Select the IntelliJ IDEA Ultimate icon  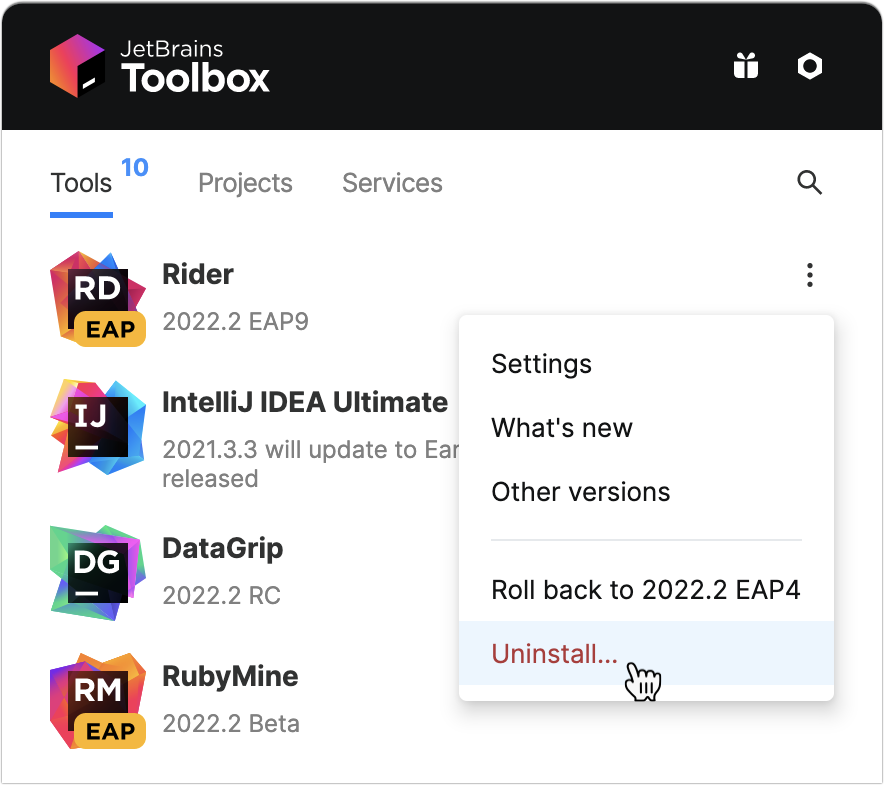(x=97, y=423)
